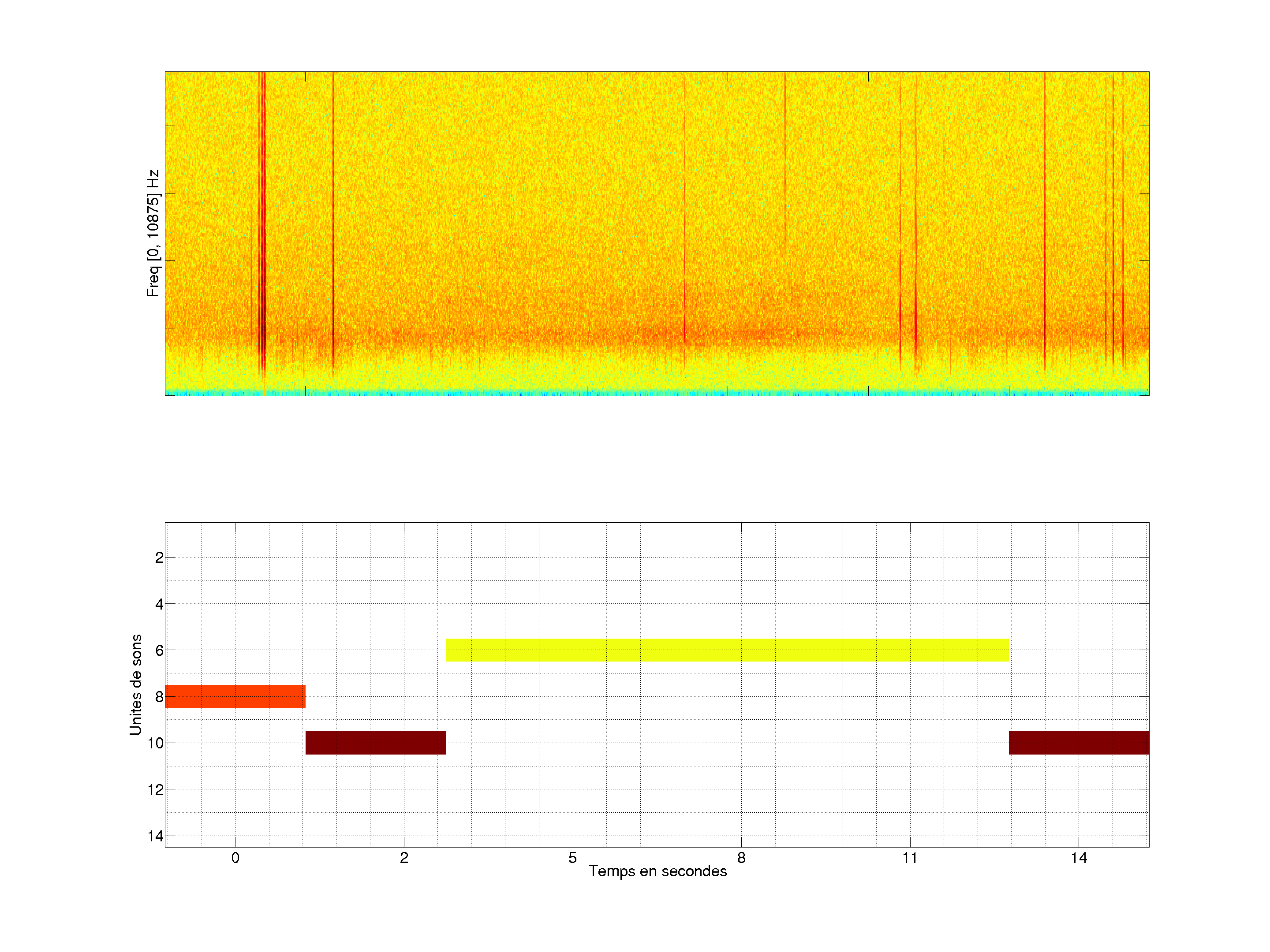Click the y-axis tick label 2 on left
This screenshot has height=952, width=1270.
pyautogui.click(x=159, y=558)
